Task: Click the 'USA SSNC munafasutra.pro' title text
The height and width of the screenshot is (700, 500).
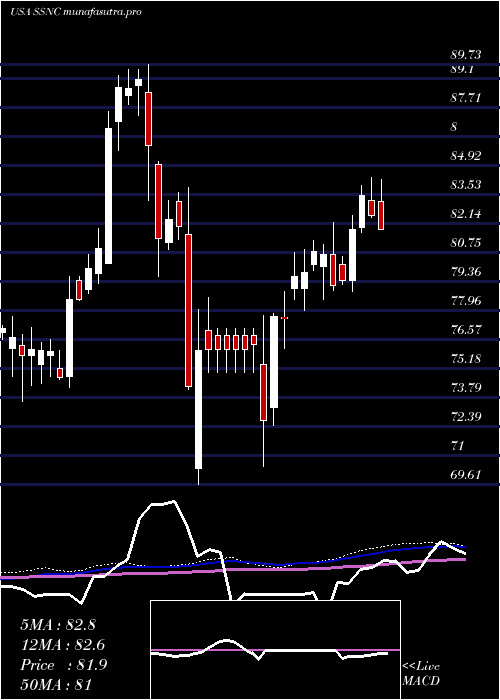Action: coord(75,12)
